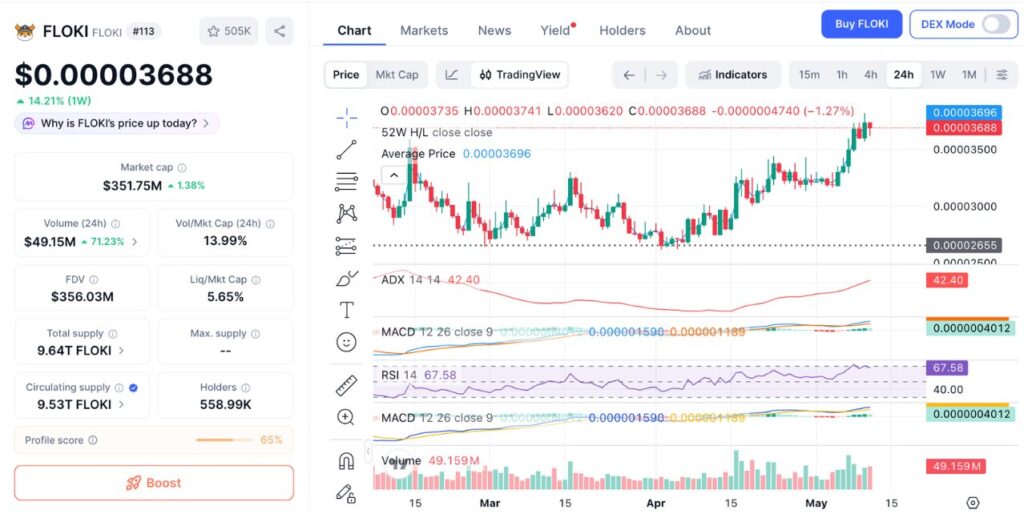Expand Volume (24h) details arrow
This screenshot has width=1024, height=526.
pos(135,242)
